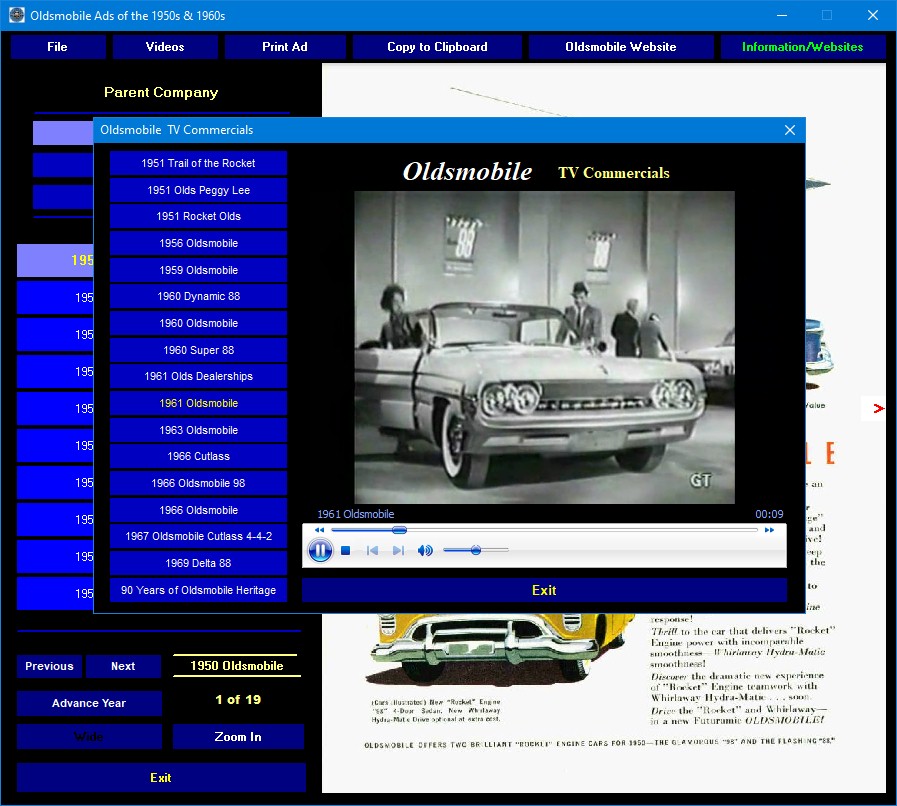Click the '1 of 19' ad counter
The width and height of the screenshot is (897, 806).
(238, 700)
